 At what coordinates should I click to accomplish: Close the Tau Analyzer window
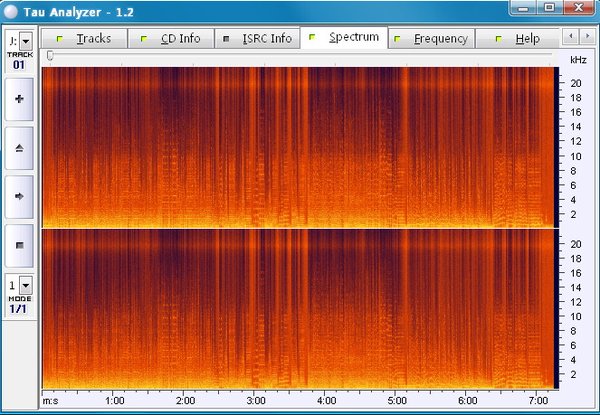[579, 8]
